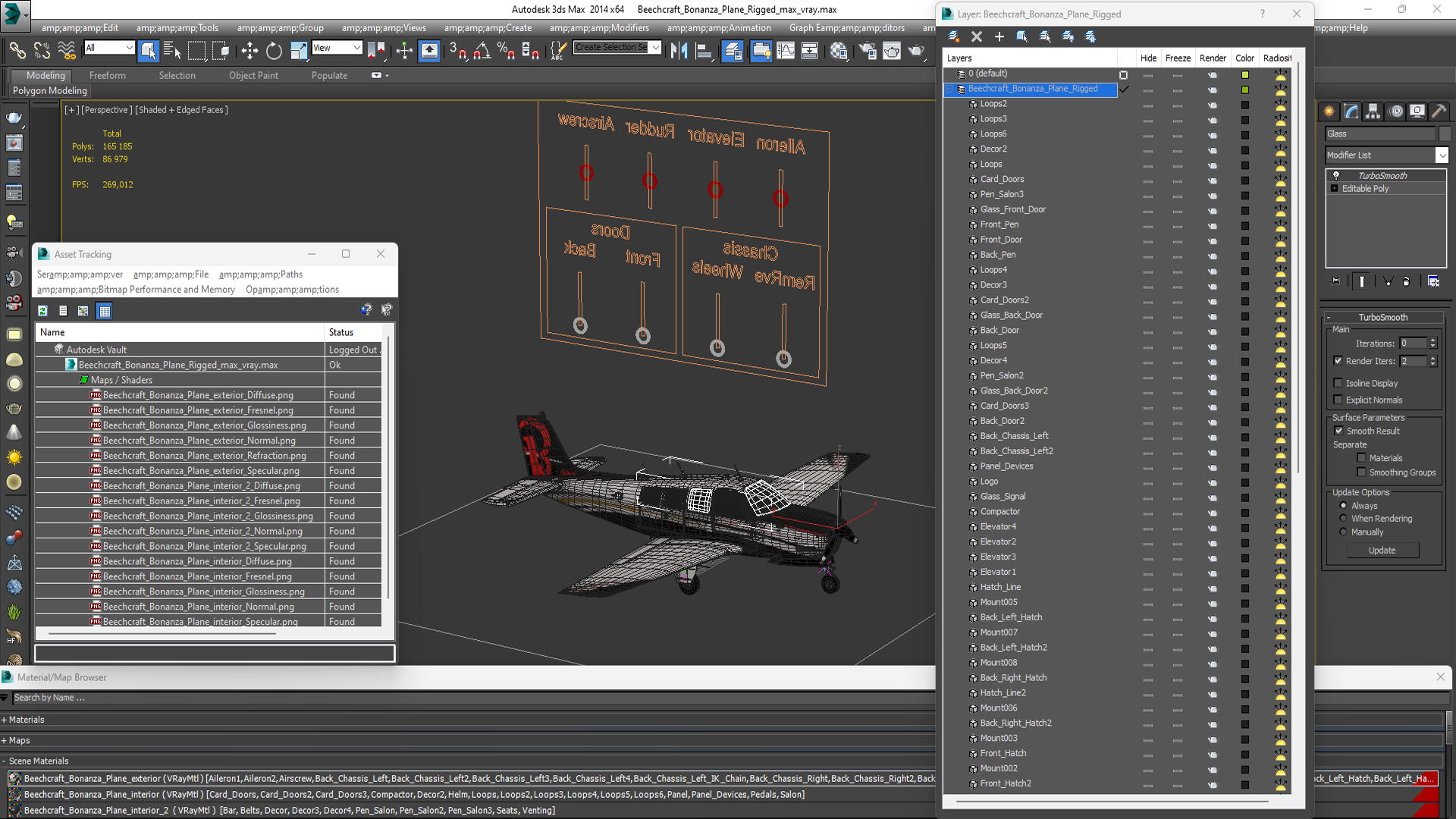Switch to the Populate ribbon tab
The height and width of the screenshot is (819, 1456).
tap(329, 75)
